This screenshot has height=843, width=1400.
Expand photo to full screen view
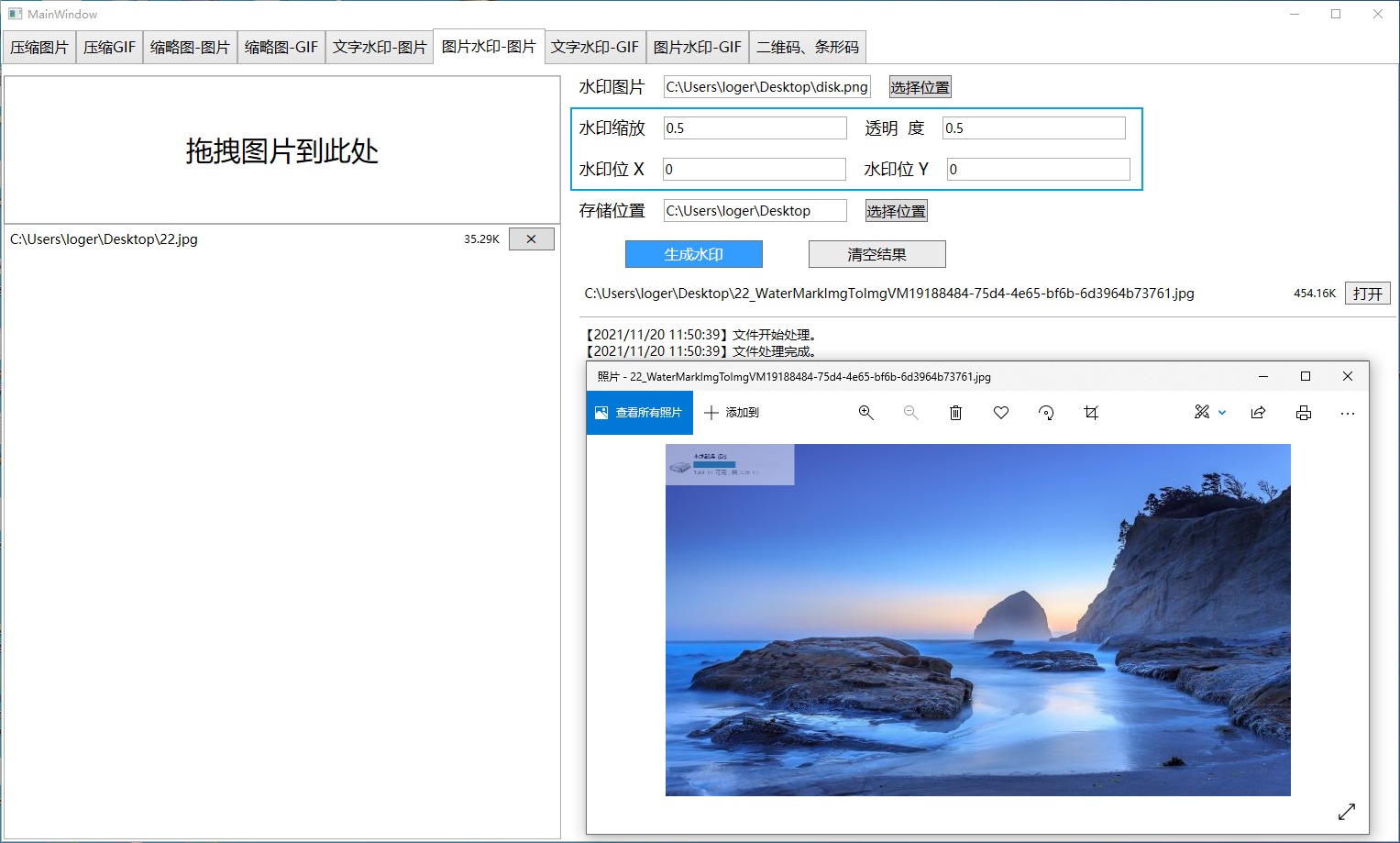click(1347, 812)
